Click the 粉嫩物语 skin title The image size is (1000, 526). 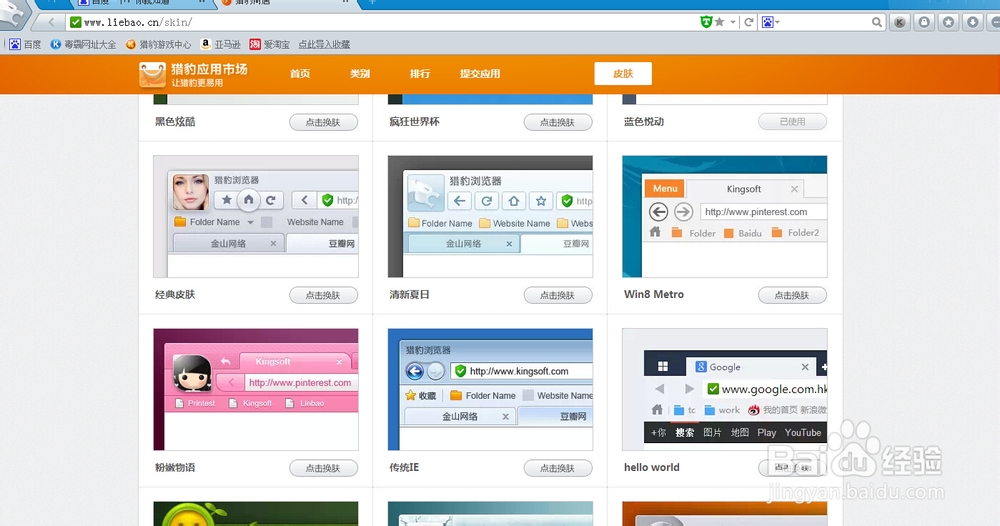coord(175,467)
